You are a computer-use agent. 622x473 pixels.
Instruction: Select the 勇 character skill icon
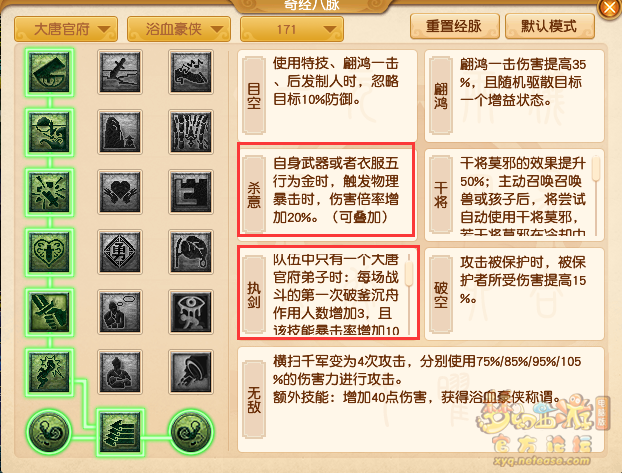tap(120, 252)
